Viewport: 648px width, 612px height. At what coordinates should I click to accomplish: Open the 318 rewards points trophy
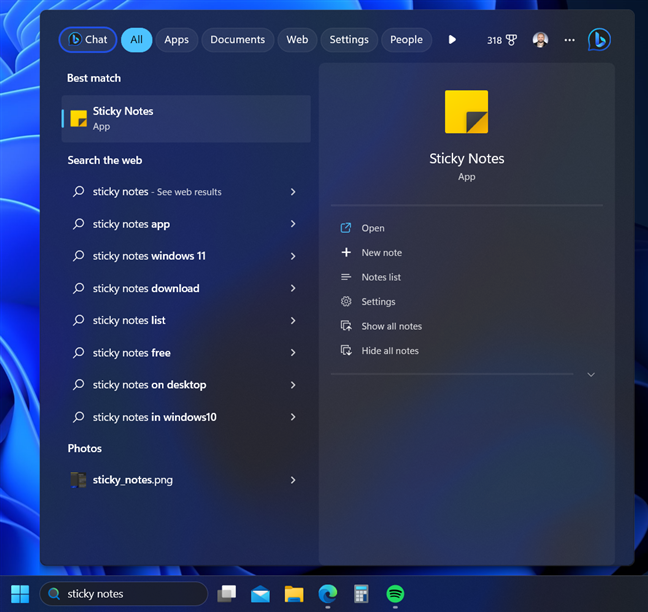(x=502, y=40)
